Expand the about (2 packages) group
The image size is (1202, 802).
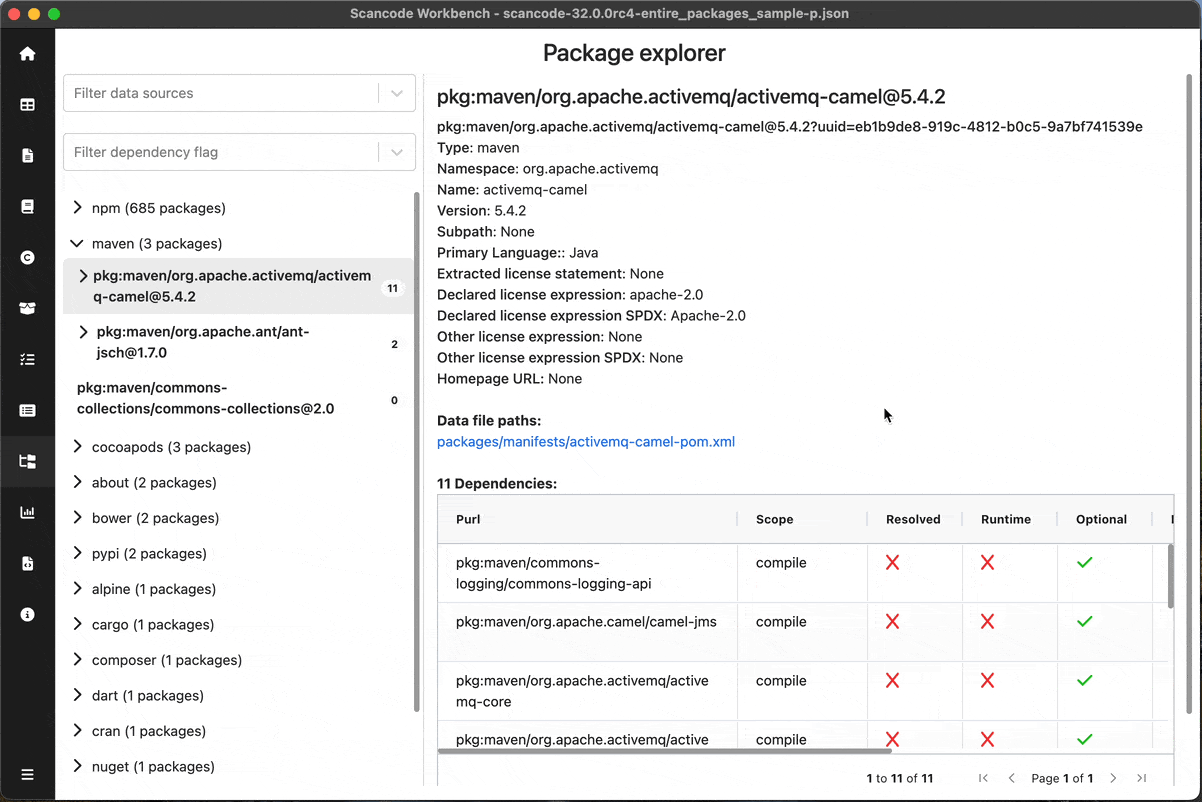pos(77,482)
